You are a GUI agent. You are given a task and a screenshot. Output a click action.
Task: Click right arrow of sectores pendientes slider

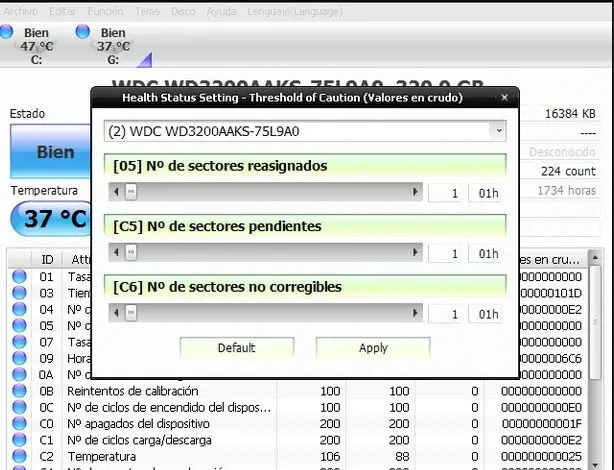pyautogui.click(x=415, y=253)
